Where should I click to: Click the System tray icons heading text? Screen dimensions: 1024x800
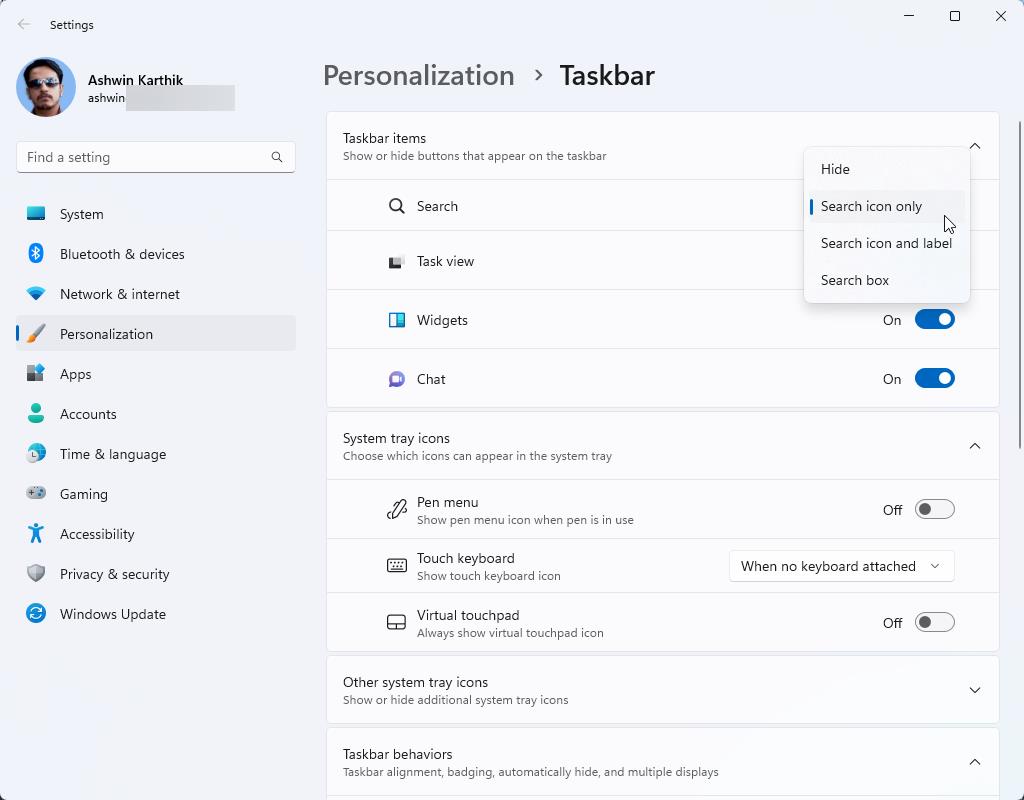(x=396, y=438)
